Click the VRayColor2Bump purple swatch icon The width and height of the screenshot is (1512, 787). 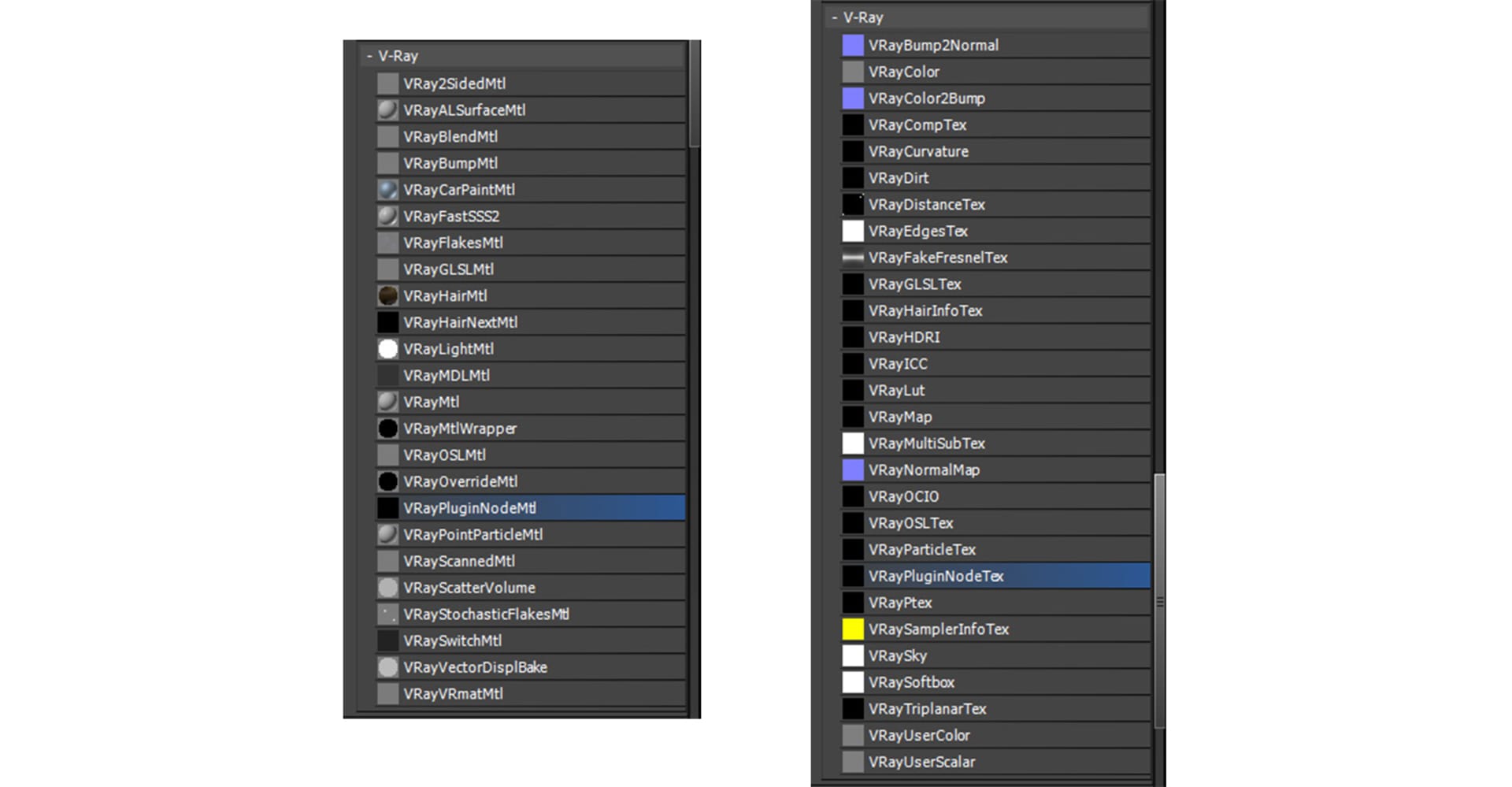853,98
